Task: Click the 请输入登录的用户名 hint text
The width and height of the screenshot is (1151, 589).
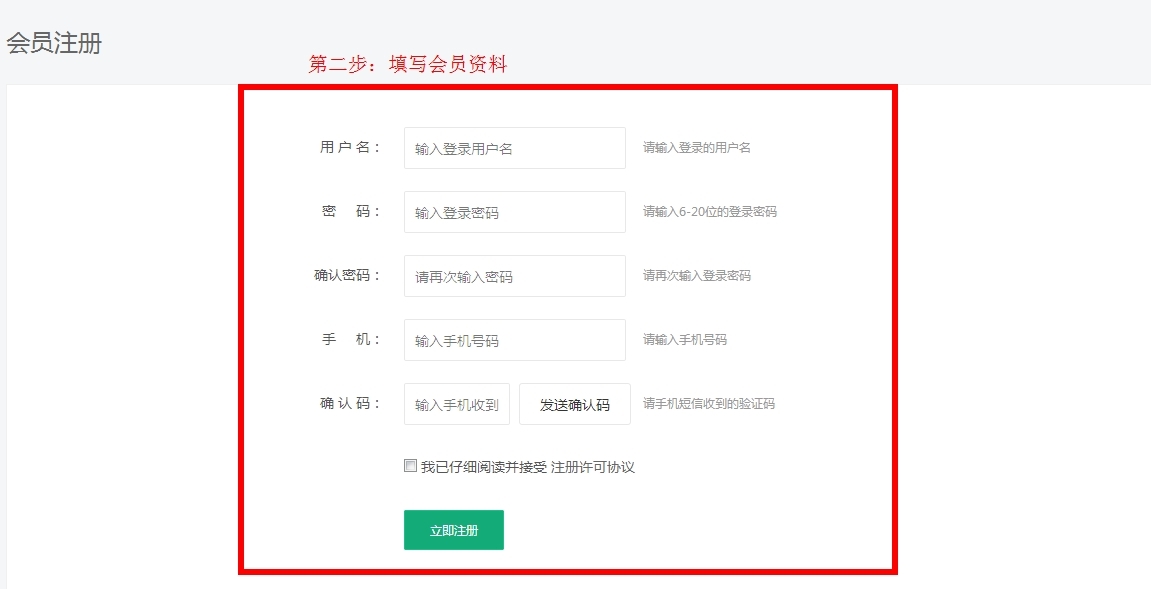Action: (697, 147)
